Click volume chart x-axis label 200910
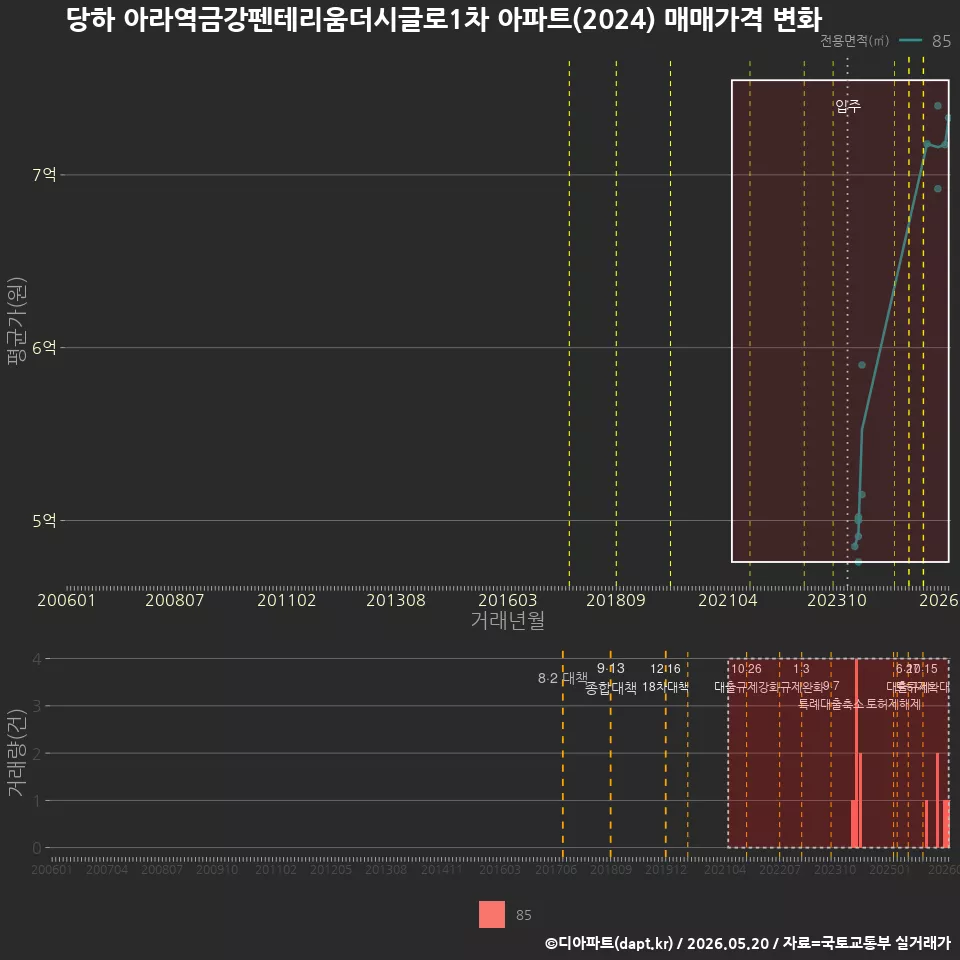Screen dimensions: 960x960 [x=217, y=869]
